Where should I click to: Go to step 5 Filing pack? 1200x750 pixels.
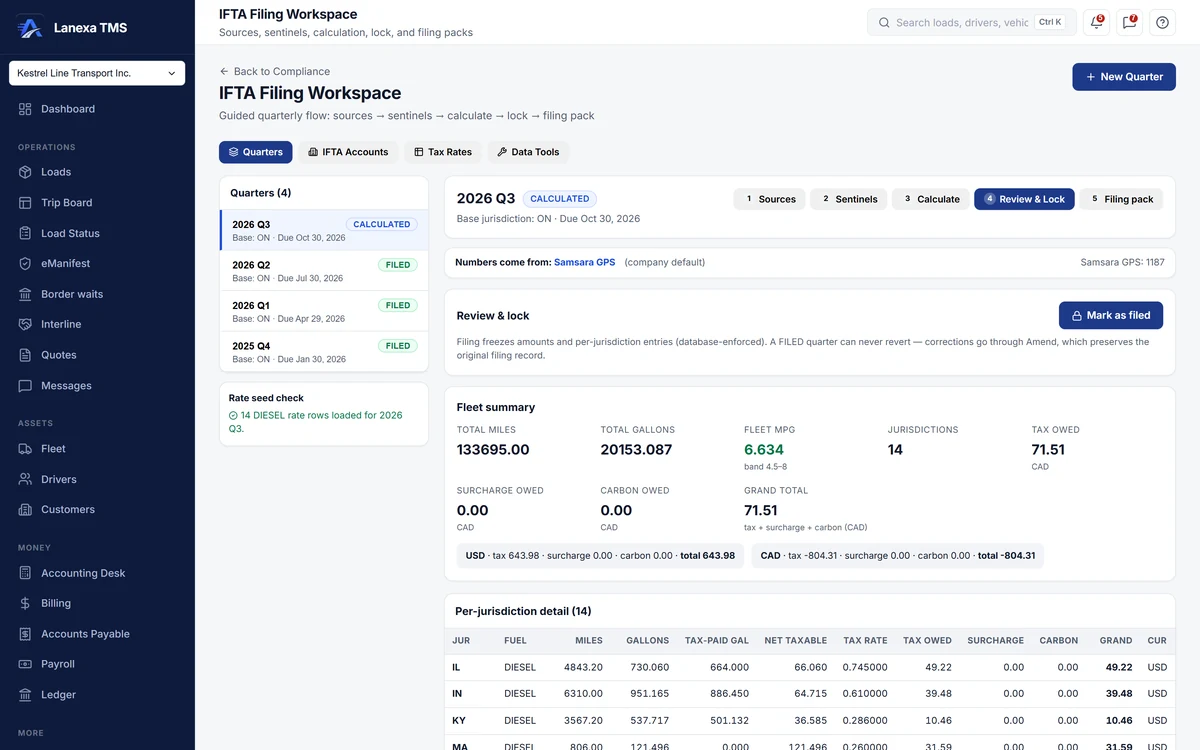point(1121,199)
